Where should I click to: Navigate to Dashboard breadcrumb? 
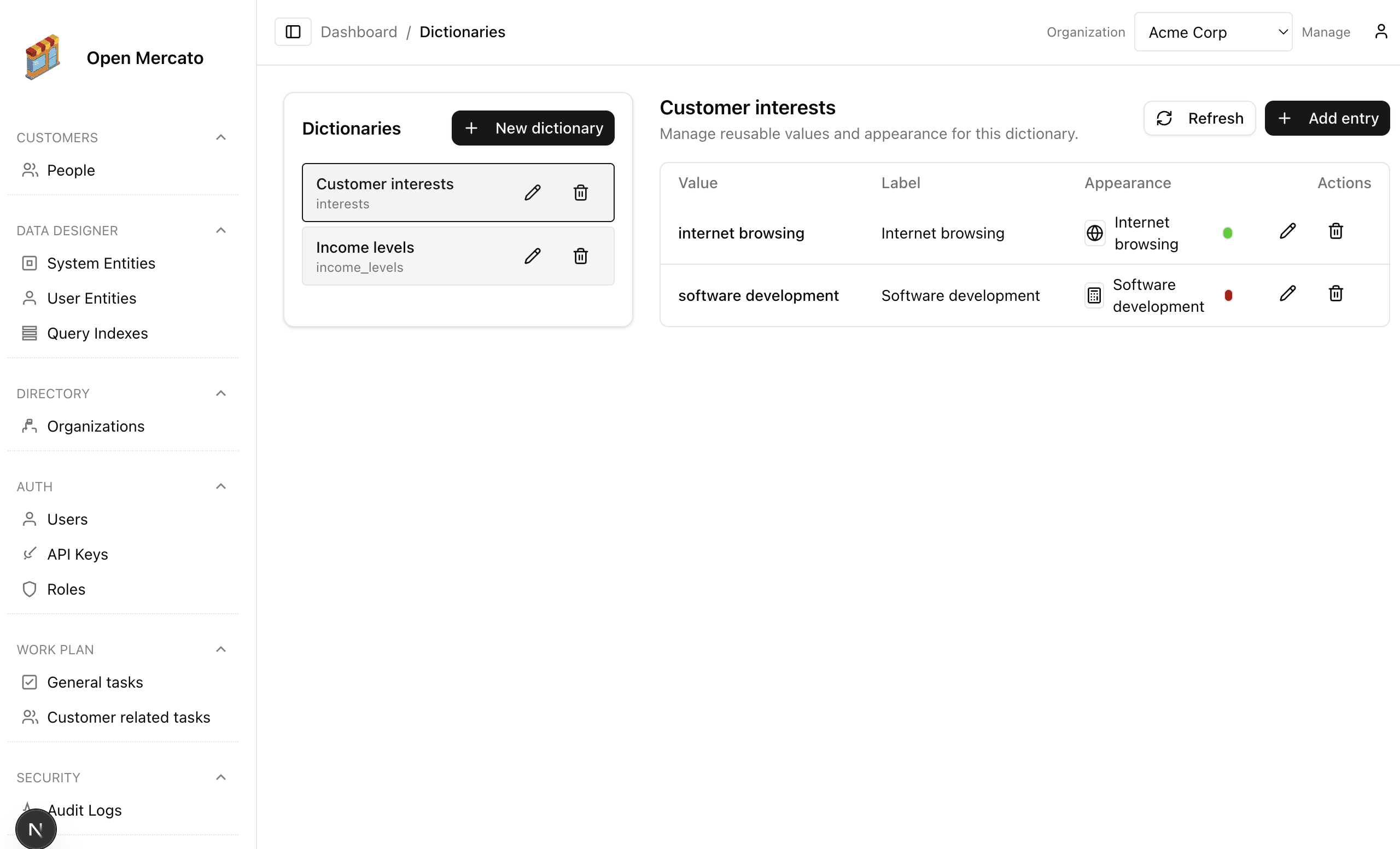359,31
